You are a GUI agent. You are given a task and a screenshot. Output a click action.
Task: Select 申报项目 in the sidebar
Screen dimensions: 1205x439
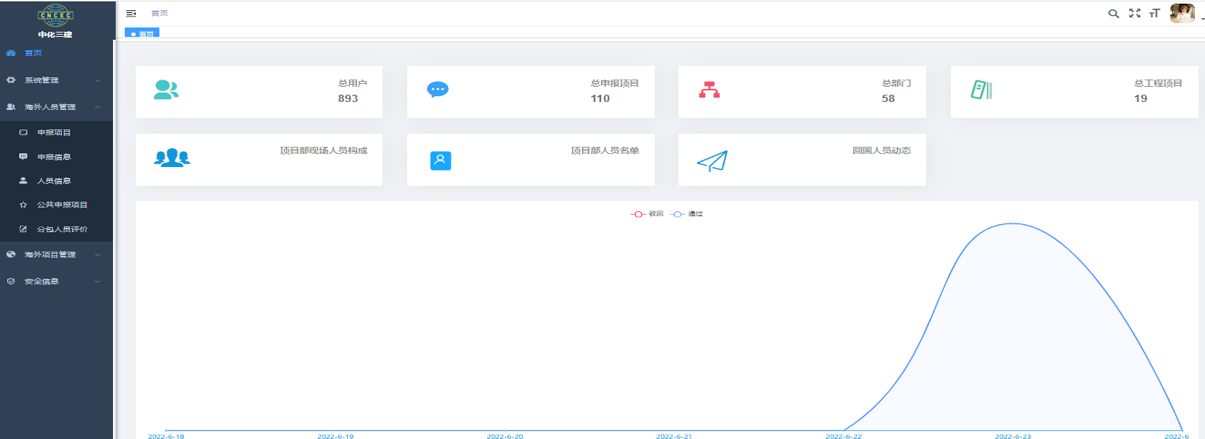[54, 132]
